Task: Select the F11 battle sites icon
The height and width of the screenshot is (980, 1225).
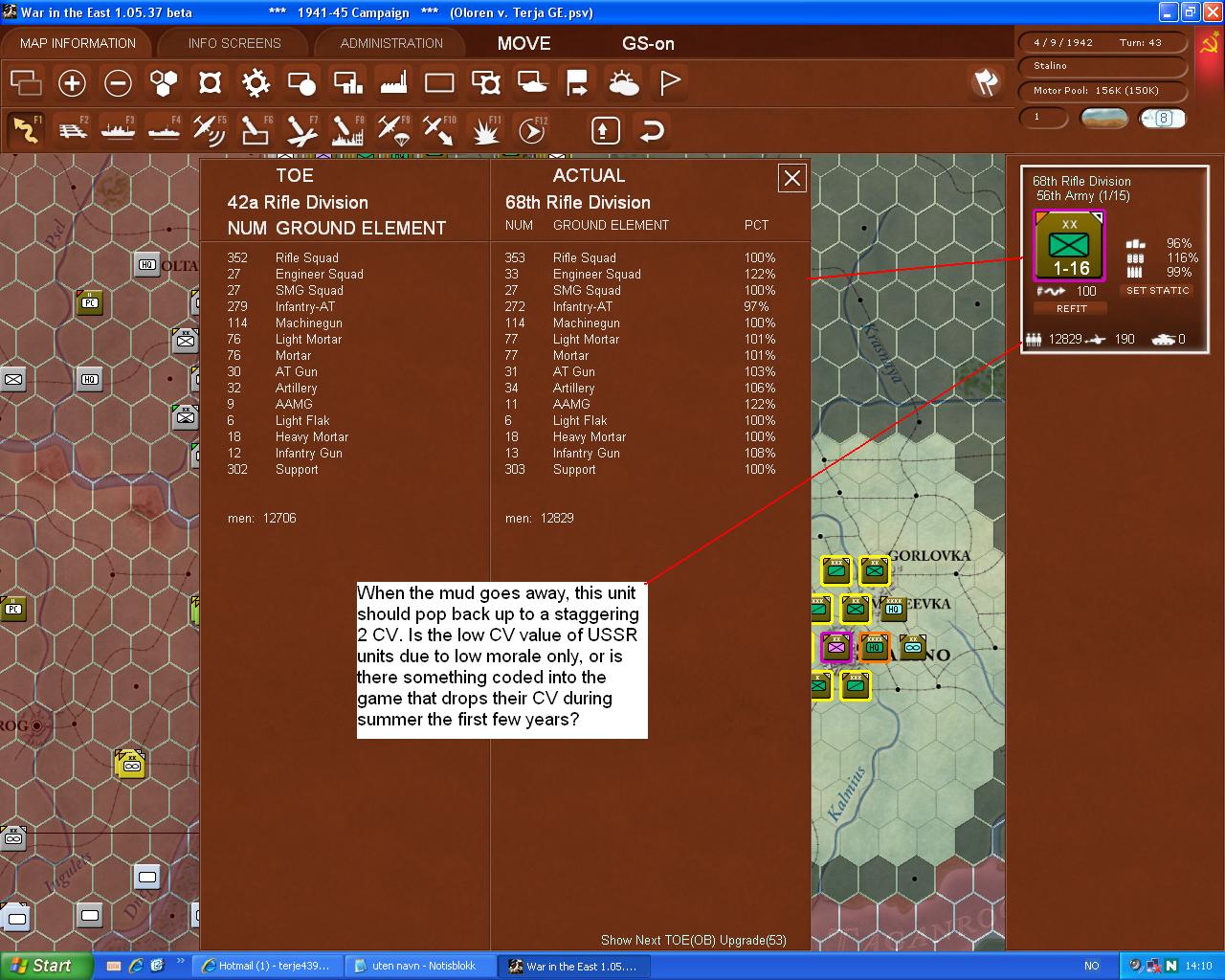Action: tap(485, 130)
